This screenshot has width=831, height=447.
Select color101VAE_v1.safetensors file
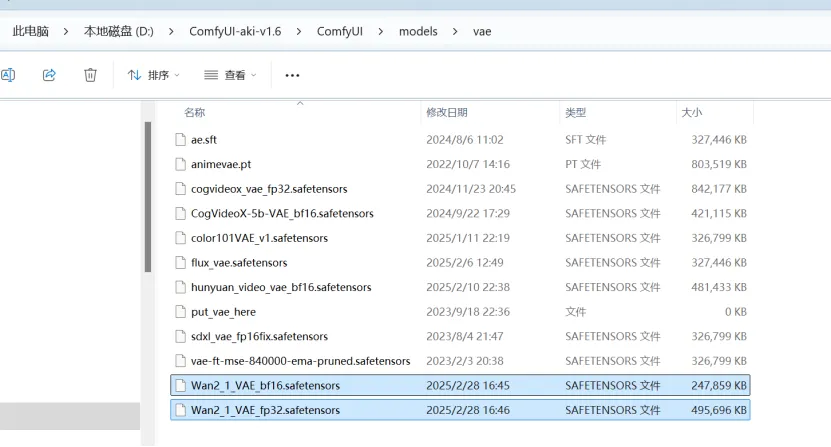(x=460, y=238)
